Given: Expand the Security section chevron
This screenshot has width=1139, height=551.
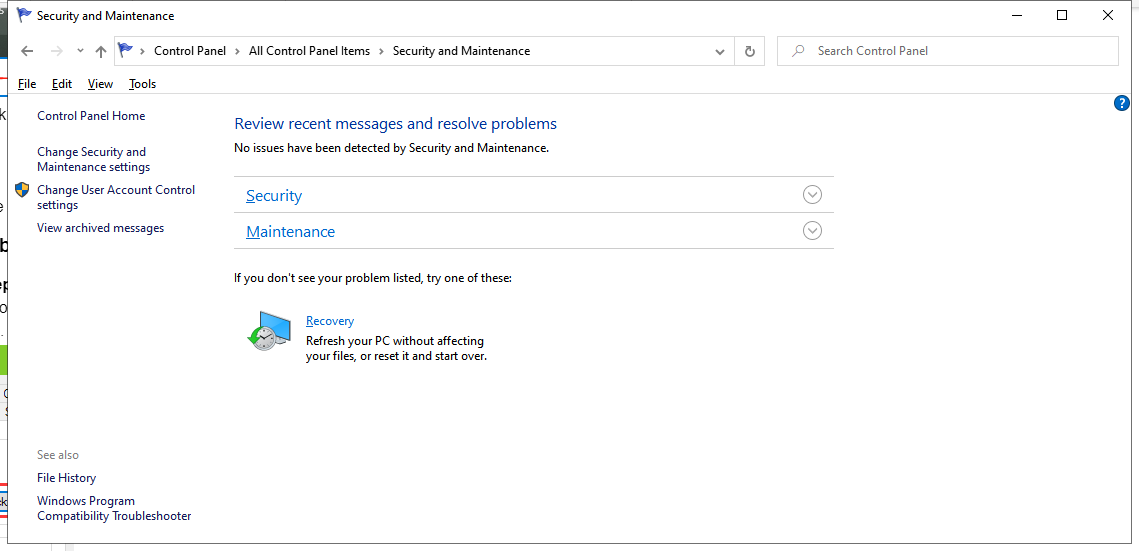Looking at the screenshot, I should coord(812,195).
